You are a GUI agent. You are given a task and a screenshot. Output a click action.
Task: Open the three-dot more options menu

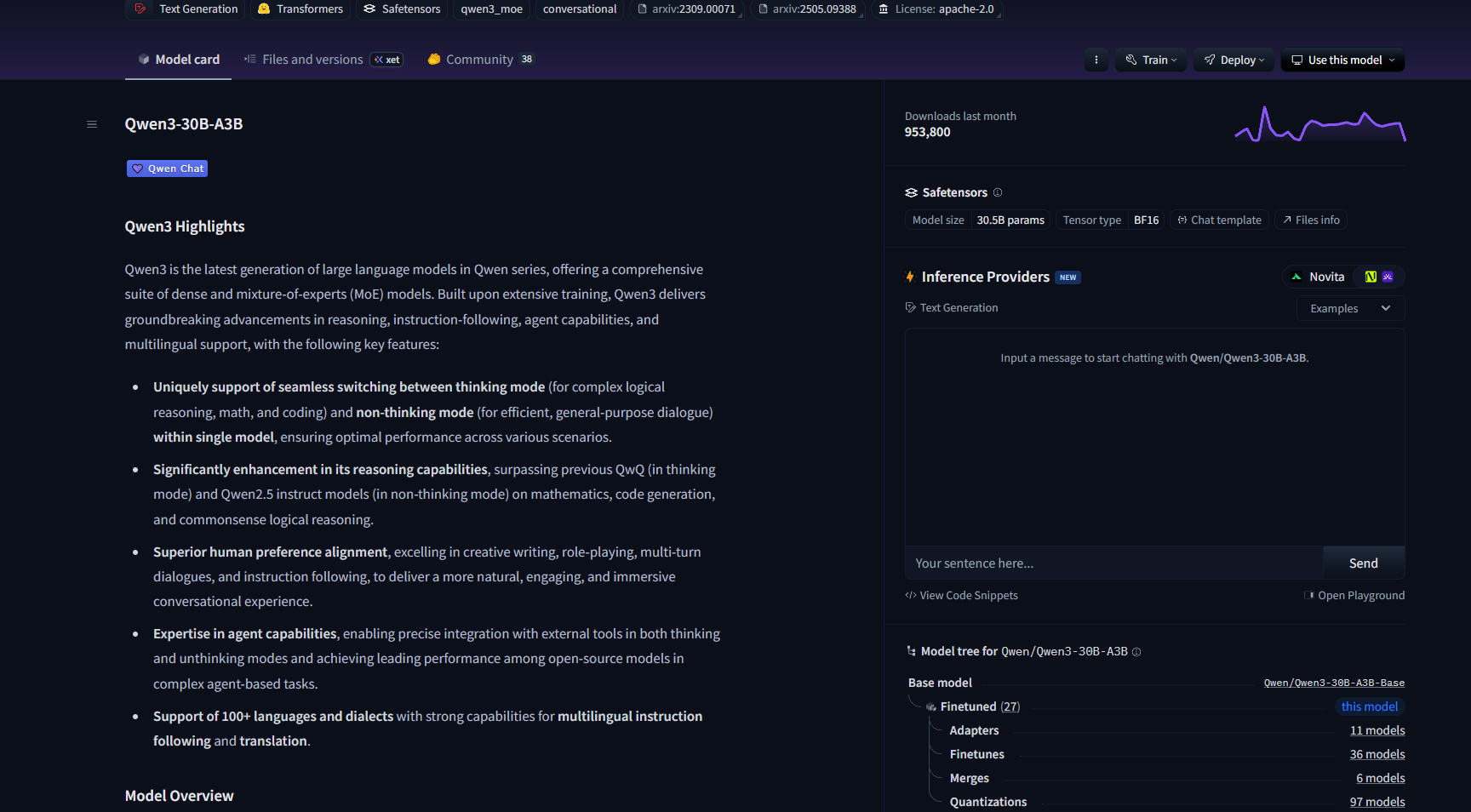(1096, 60)
